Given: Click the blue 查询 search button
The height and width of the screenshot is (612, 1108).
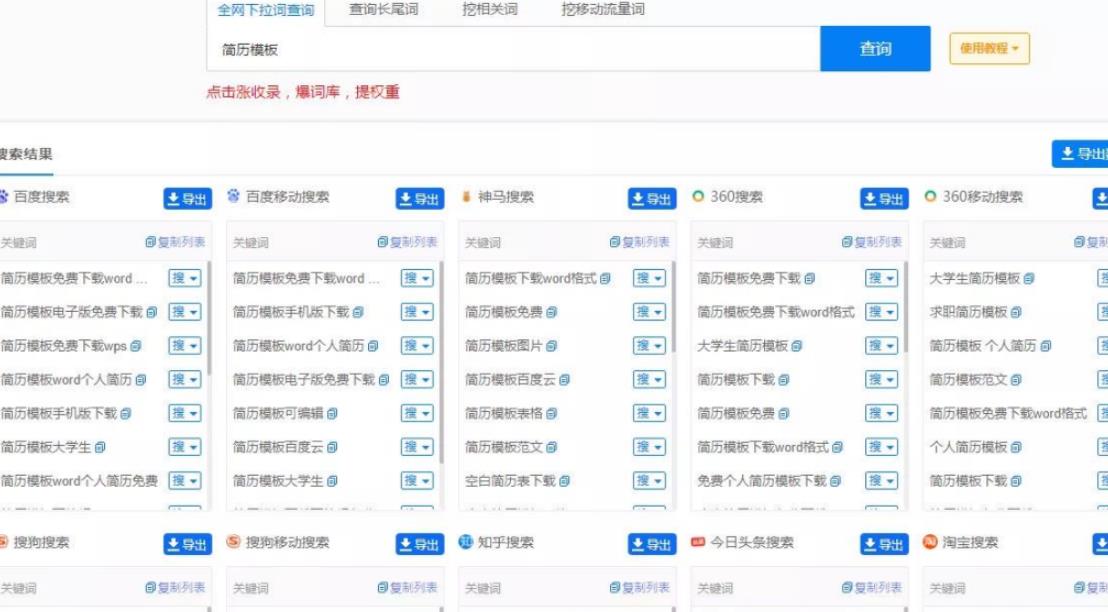Looking at the screenshot, I should pos(875,49).
